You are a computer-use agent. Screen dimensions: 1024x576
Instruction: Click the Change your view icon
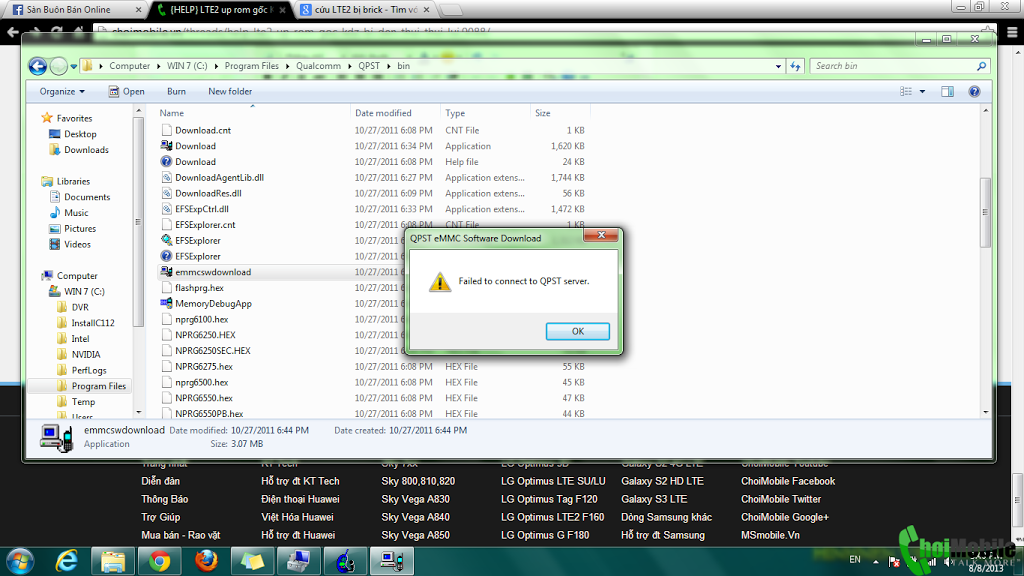point(907,92)
